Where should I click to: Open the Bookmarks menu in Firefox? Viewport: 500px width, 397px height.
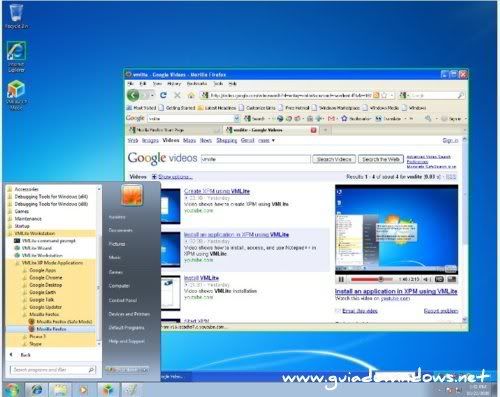pyautogui.click(x=197, y=84)
